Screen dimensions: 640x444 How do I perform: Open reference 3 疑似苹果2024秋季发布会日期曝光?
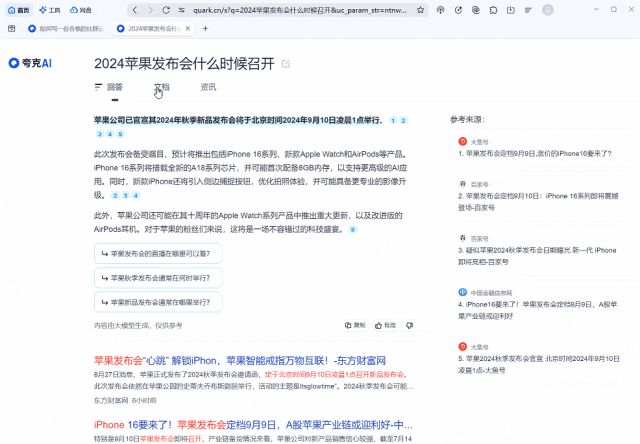(x=537, y=256)
